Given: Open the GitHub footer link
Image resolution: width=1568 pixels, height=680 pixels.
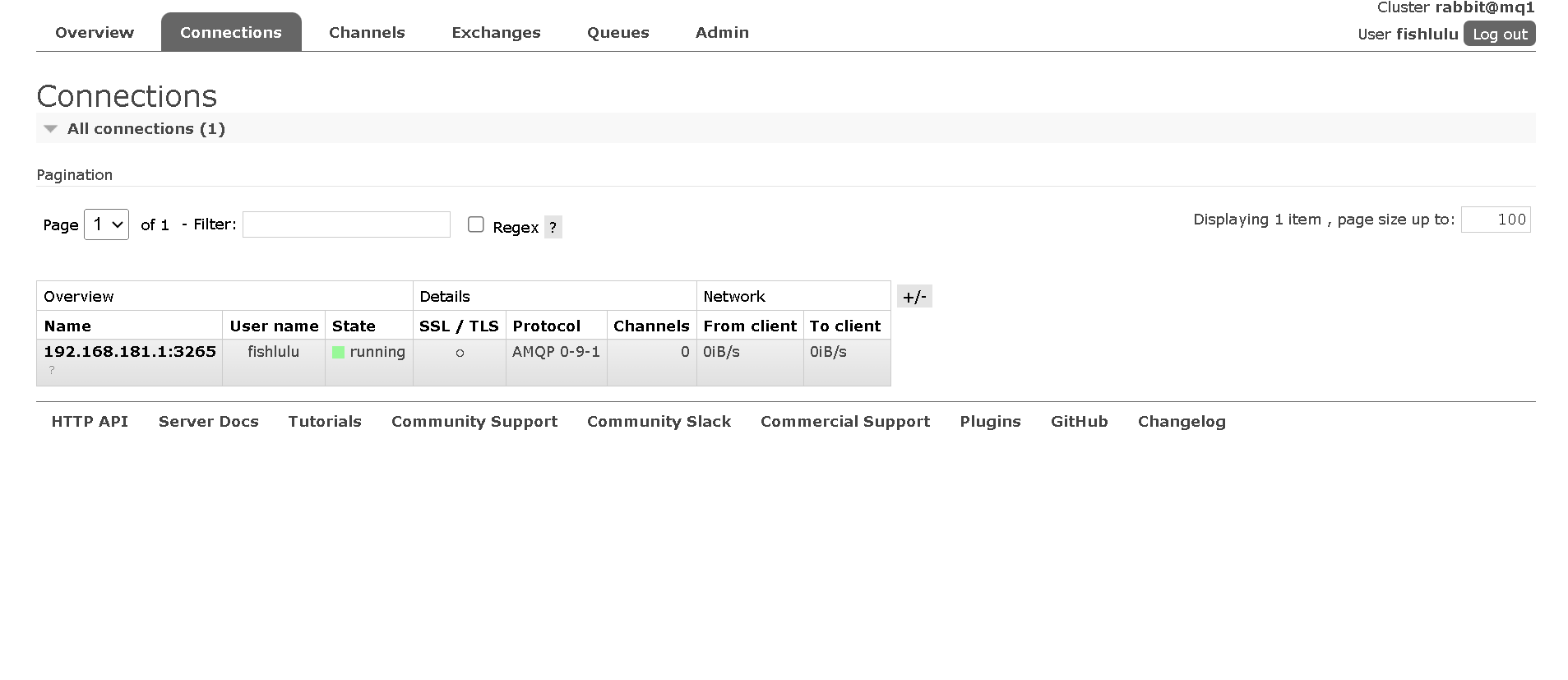Looking at the screenshot, I should pos(1079,422).
